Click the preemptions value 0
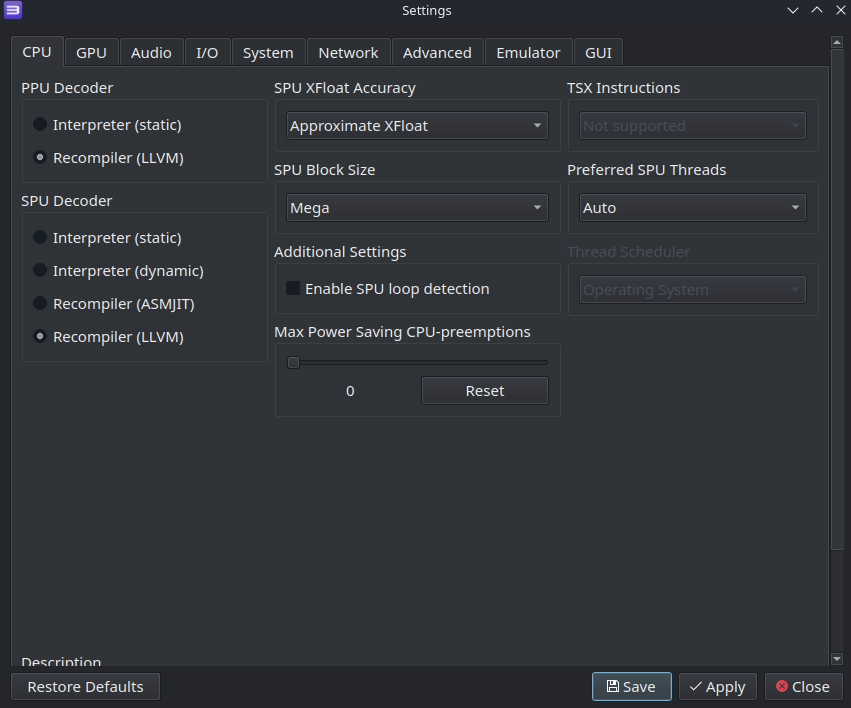Viewport: 851px width, 708px height. point(350,391)
